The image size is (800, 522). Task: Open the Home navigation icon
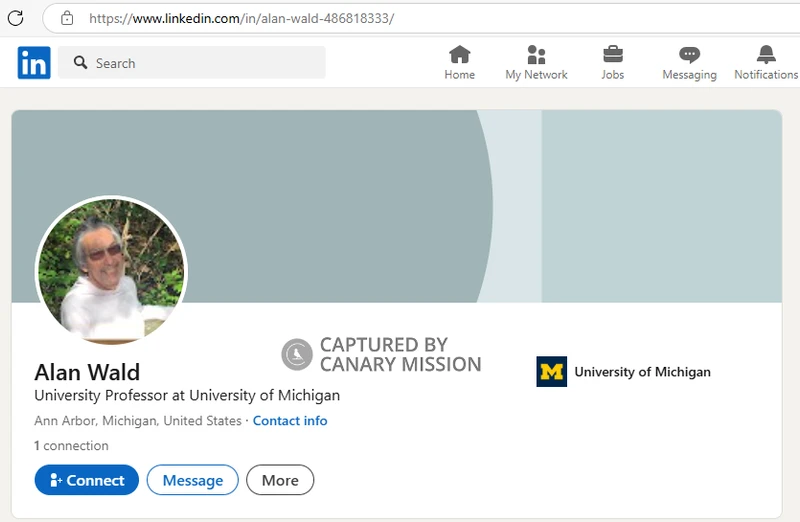pyautogui.click(x=460, y=54)
